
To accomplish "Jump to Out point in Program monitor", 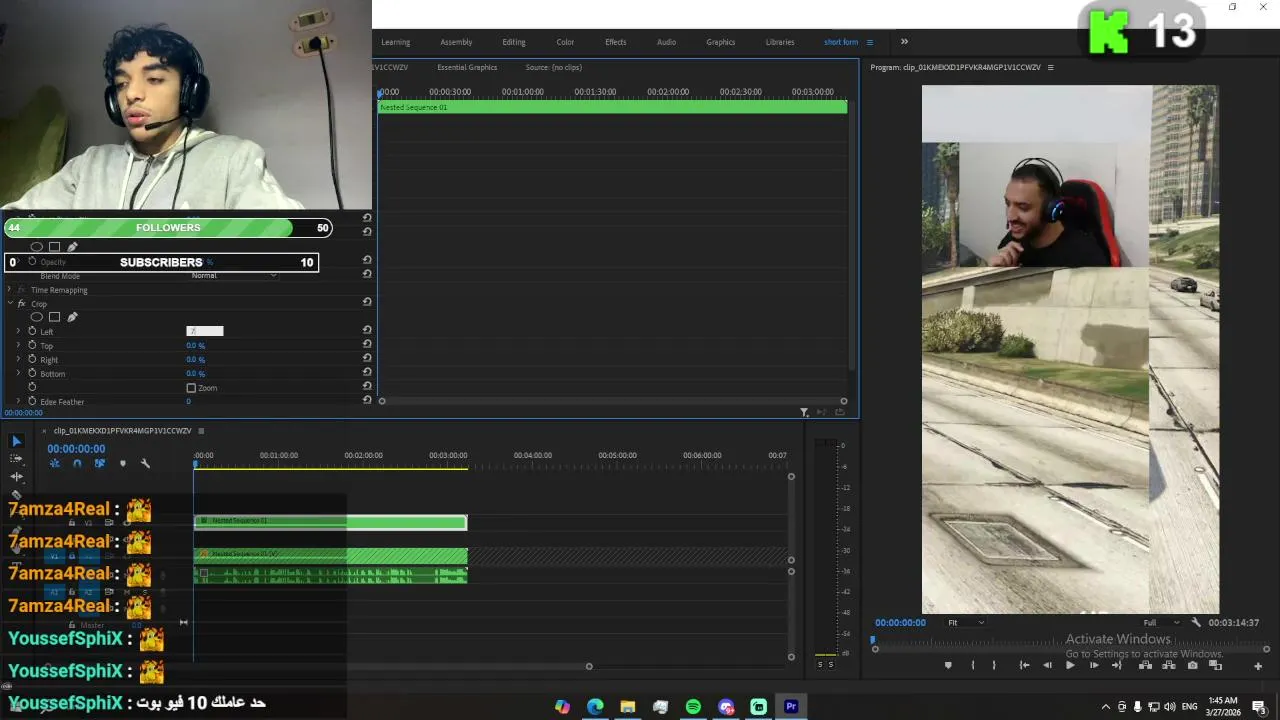I will pos(1117,665).
